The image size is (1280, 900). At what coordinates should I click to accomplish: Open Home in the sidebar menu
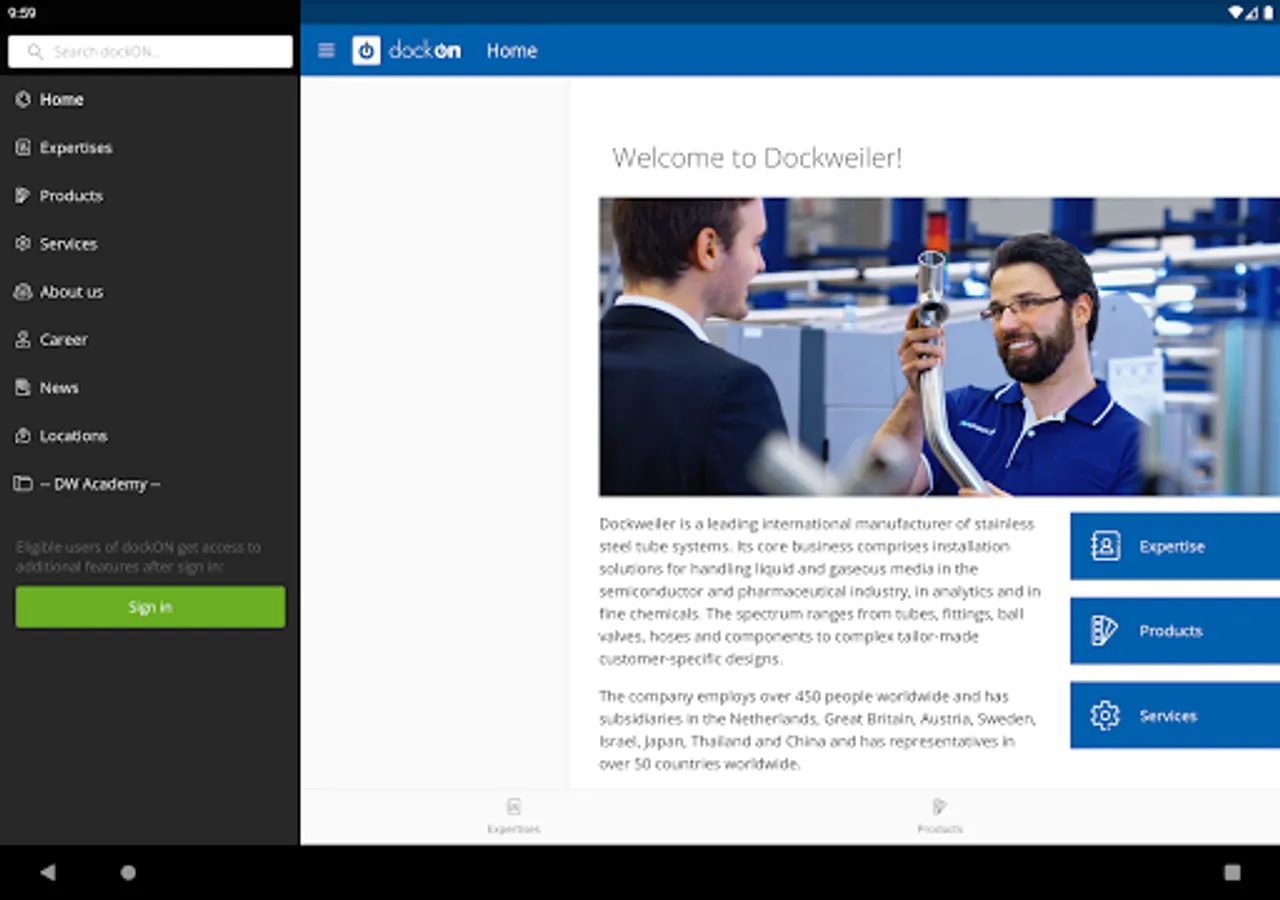150,99
